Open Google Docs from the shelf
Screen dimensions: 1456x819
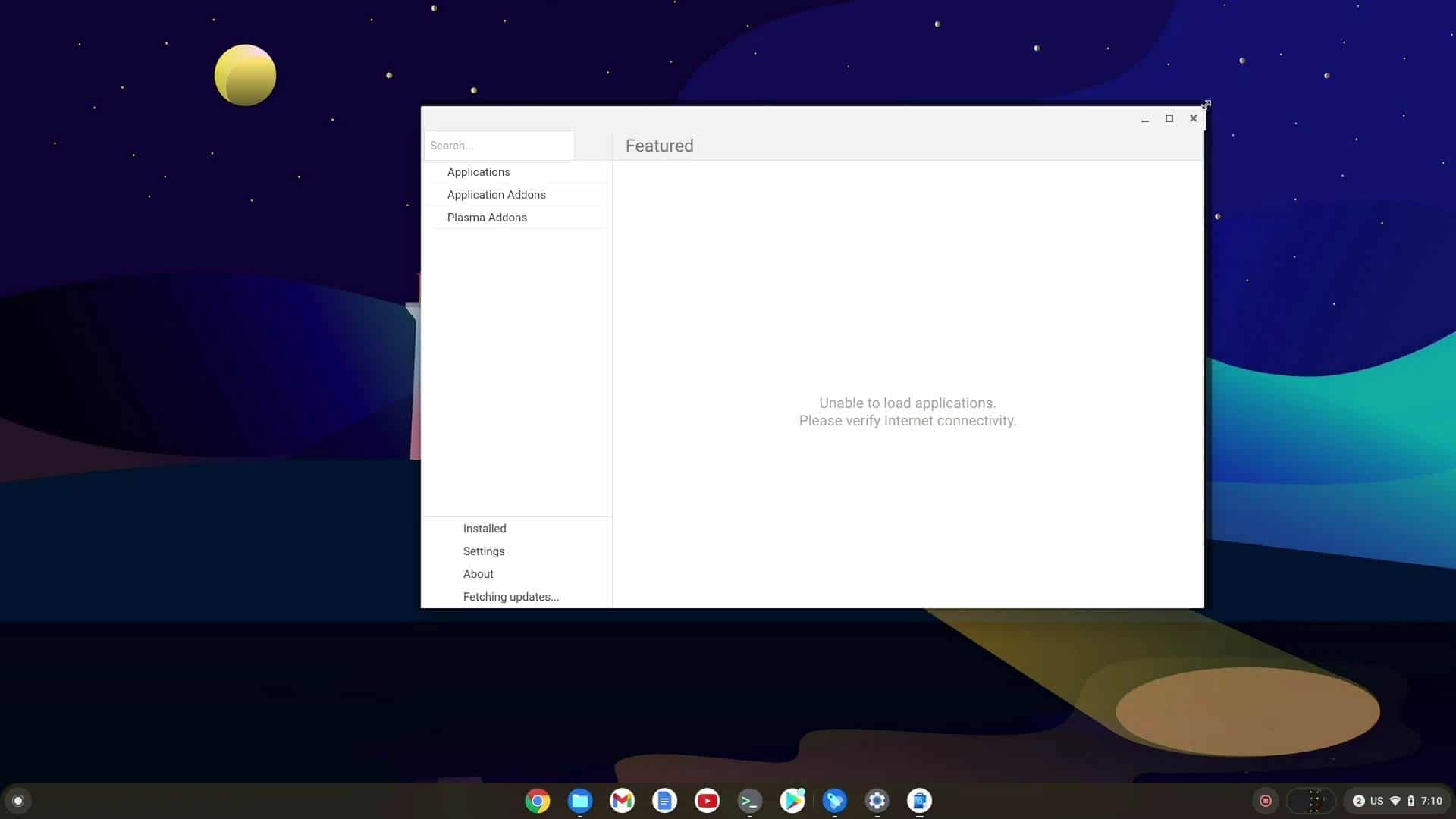[664, 800]
